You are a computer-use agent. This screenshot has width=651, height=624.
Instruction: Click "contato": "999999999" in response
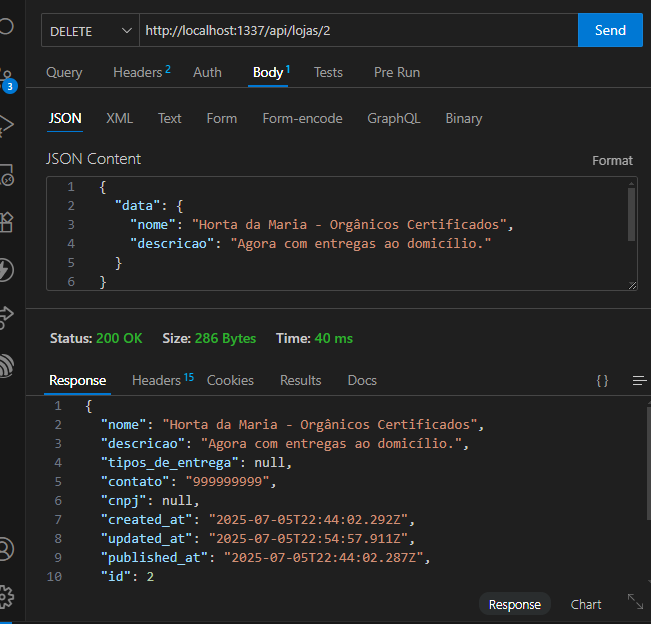[188, 482]
